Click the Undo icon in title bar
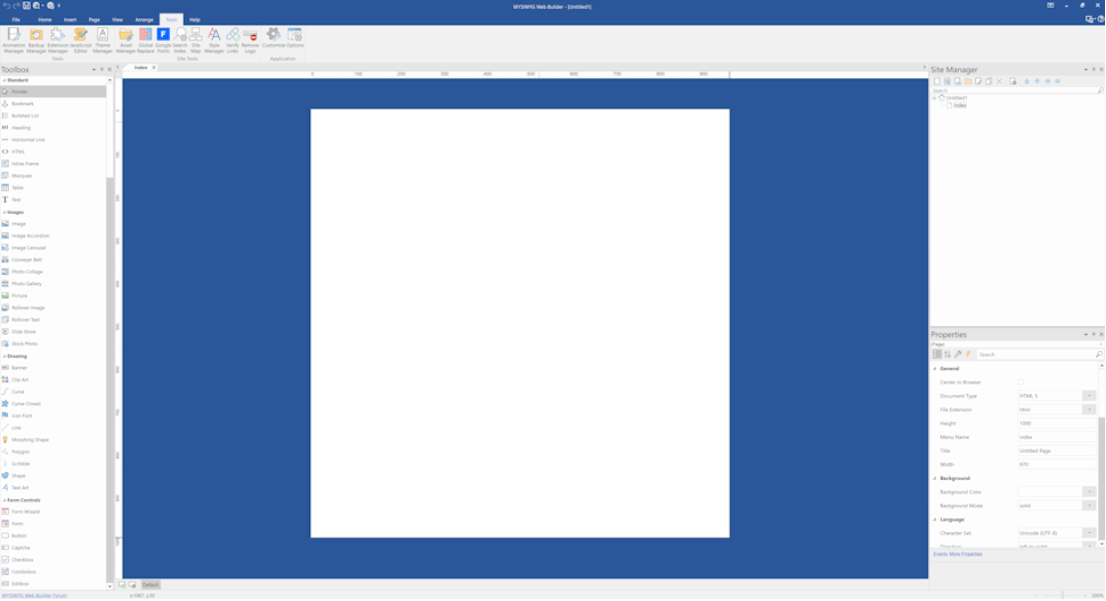 pyautogui.click(x=6, y=6)
